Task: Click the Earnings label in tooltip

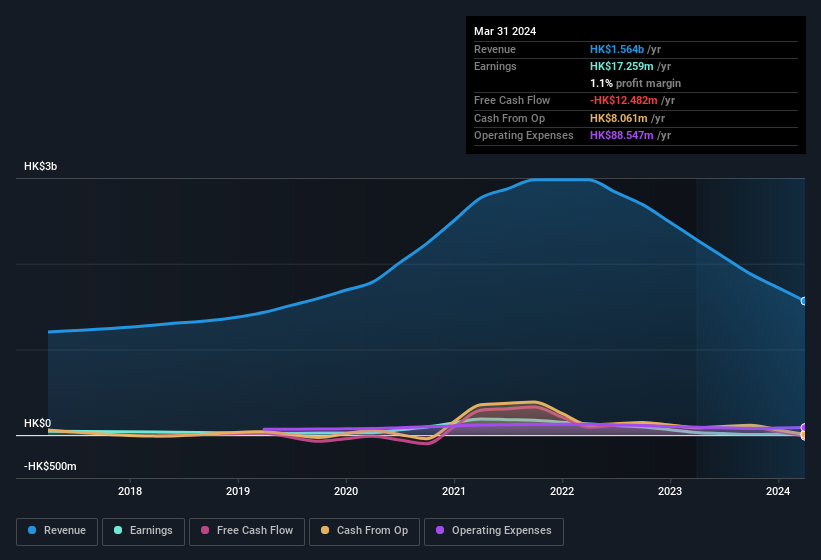Action: coord(495,66)
